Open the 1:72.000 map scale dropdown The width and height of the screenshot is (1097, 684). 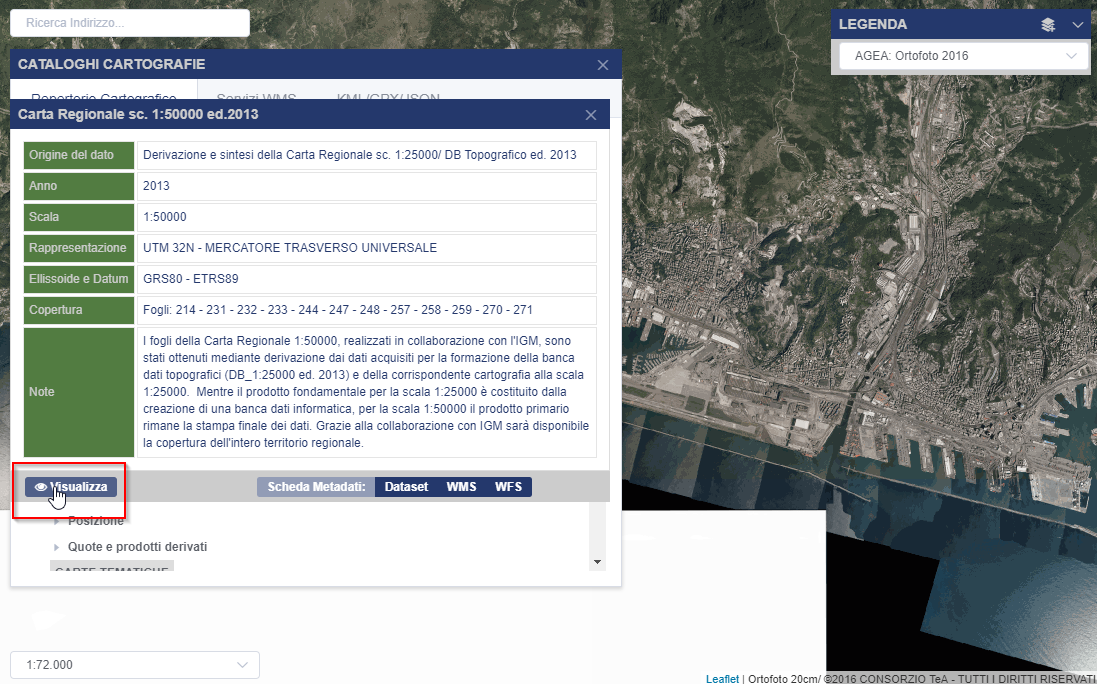tap(134, 665)
